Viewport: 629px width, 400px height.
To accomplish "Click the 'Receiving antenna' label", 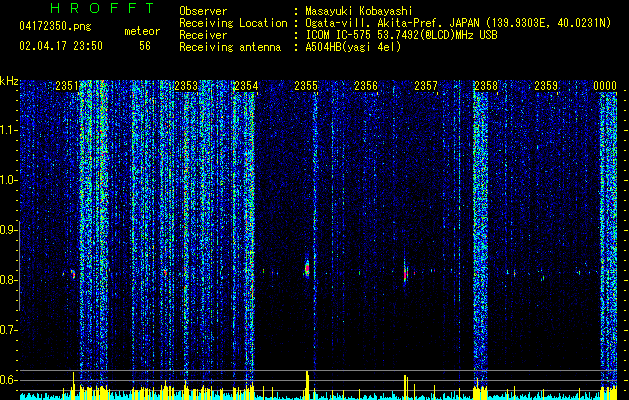I will [x=230, y=47].
